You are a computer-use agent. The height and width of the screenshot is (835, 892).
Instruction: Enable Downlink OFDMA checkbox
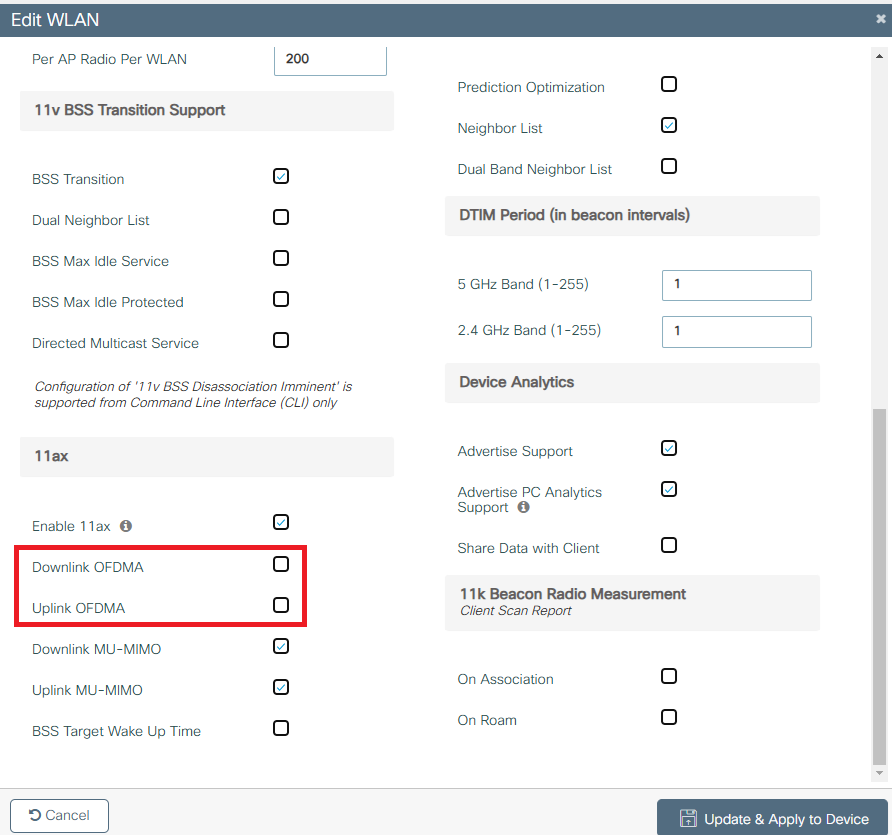click(281, 564)
